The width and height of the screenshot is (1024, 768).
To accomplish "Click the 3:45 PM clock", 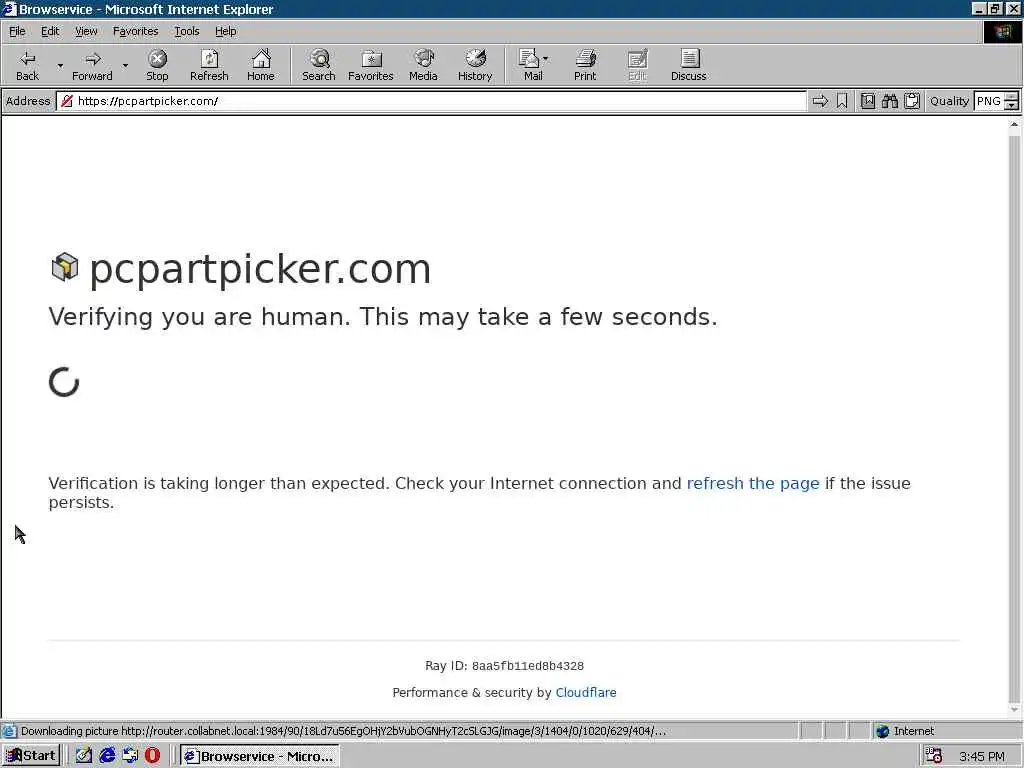I will [x=982, y=756].
